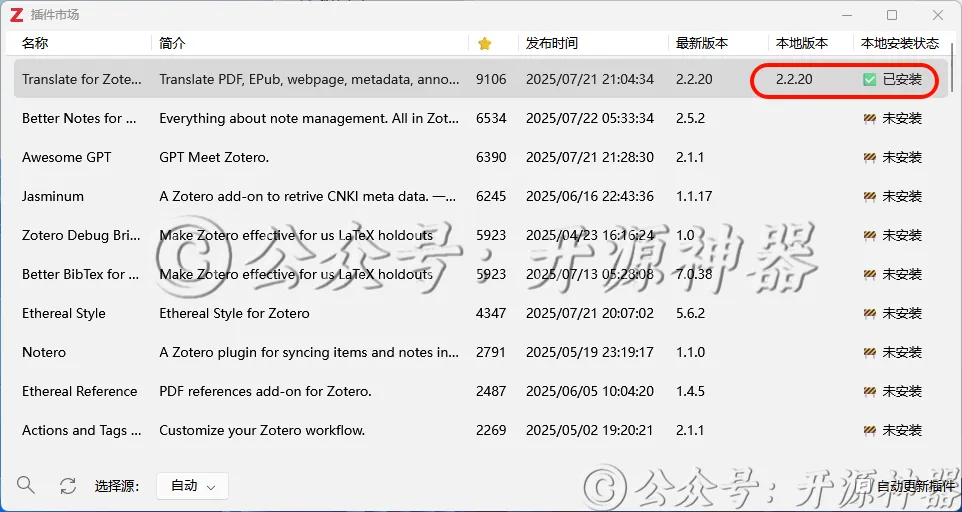This screenshot has width=962, height=512.
Task: Sort by the 本地安装状态 column header
Action: [x=900, y=44]
